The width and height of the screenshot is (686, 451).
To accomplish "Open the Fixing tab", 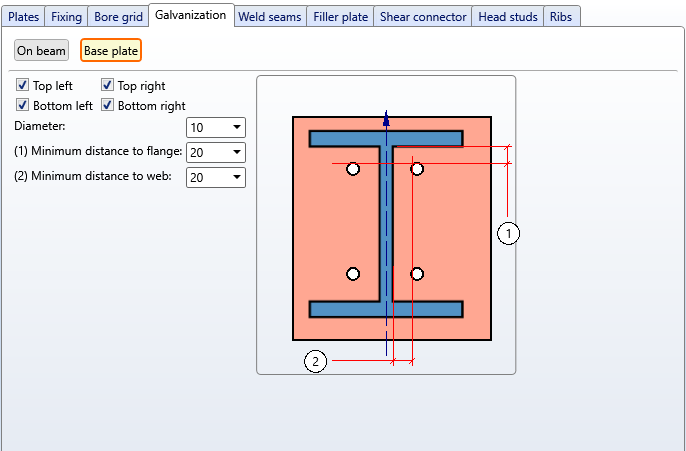I will (x=67, y=16).
